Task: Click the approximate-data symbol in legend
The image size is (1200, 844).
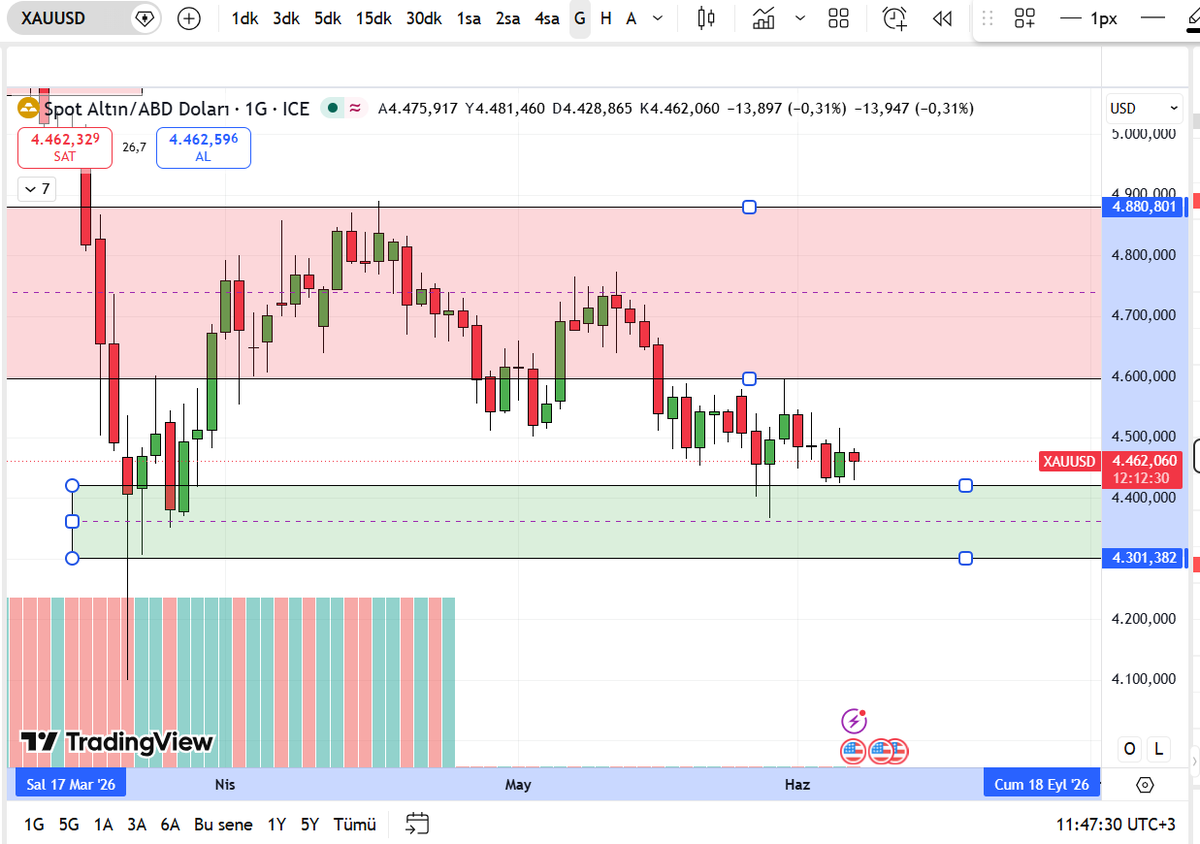Action: pyautogui.click(x=354, y=108)
